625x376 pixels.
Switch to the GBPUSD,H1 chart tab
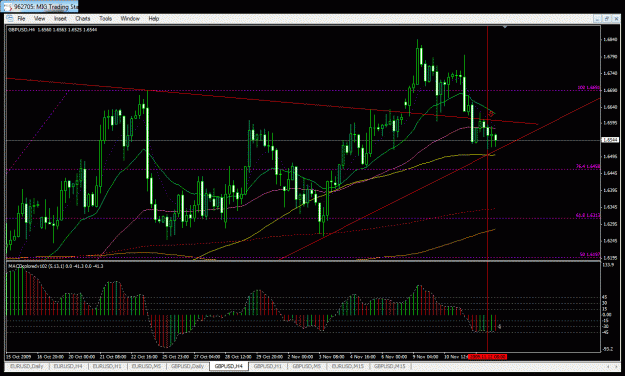coord(268,366)
